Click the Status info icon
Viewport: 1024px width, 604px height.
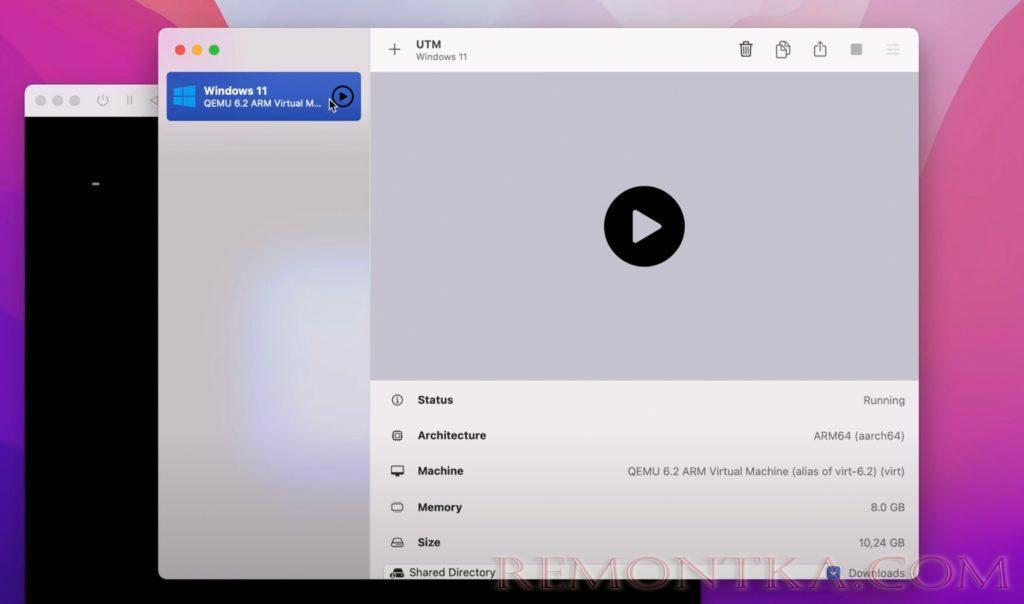pyautogui.click(x=397, y=400)
